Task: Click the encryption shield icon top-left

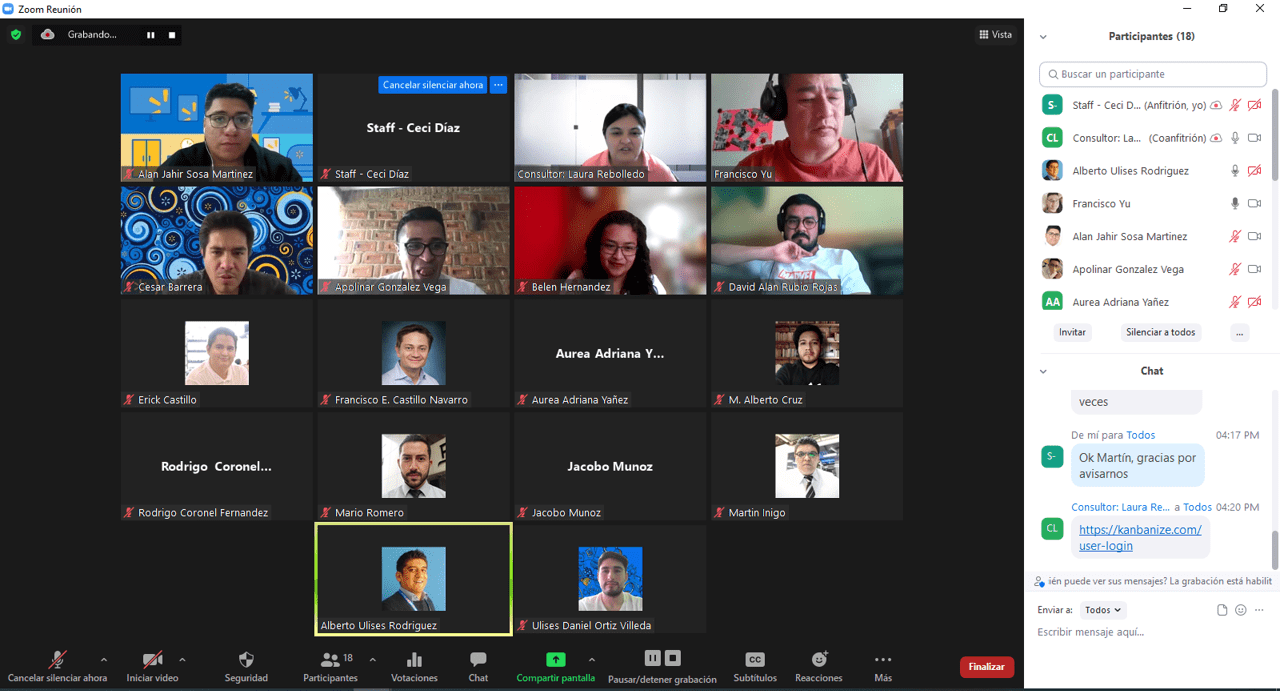Action: 16,34
